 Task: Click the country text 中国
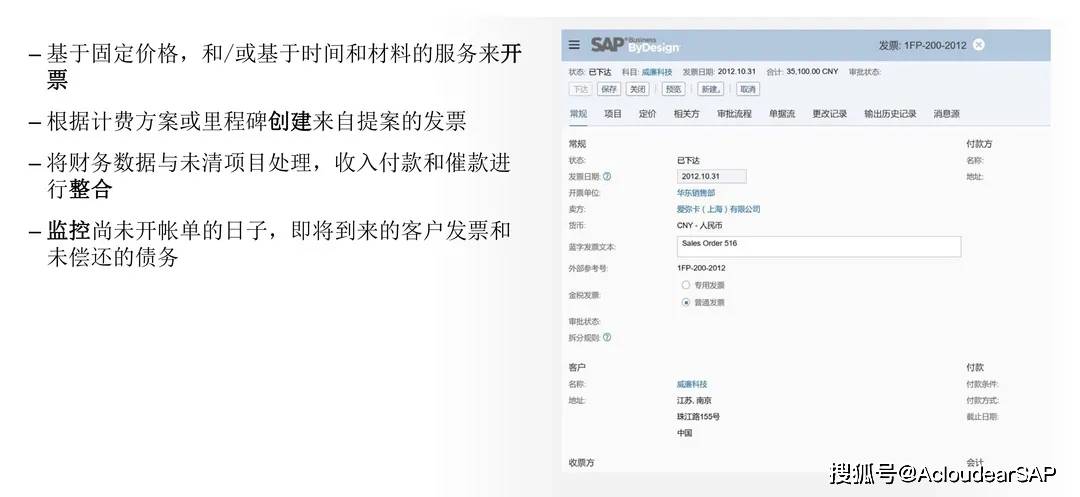[684, 434]
